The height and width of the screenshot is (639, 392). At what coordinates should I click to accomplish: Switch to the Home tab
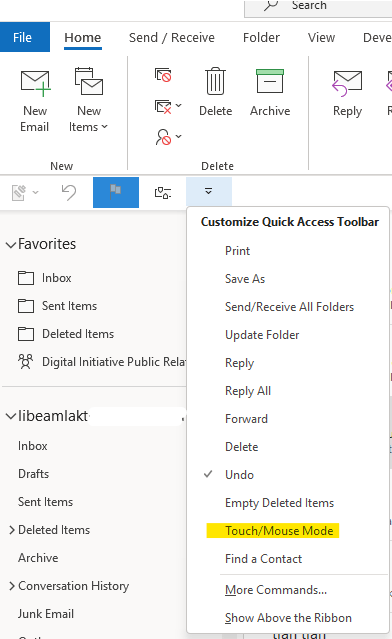tap(83, 37)
